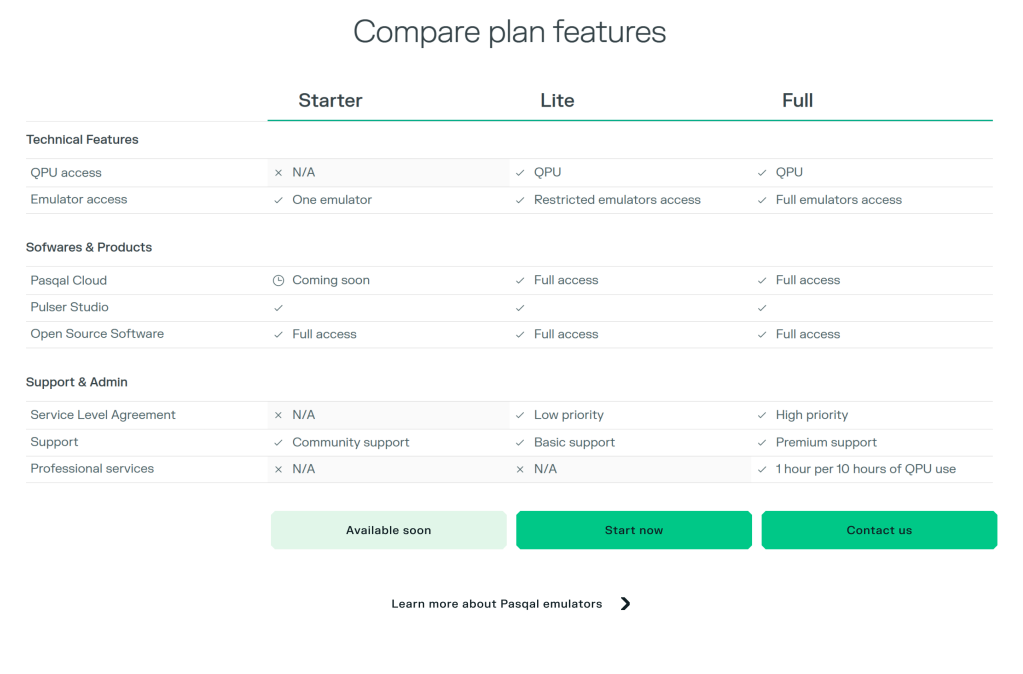Click the Starter checkmark in Pulser Studio row
Viewport: 1023px width, 674px height.
point(278,308)
